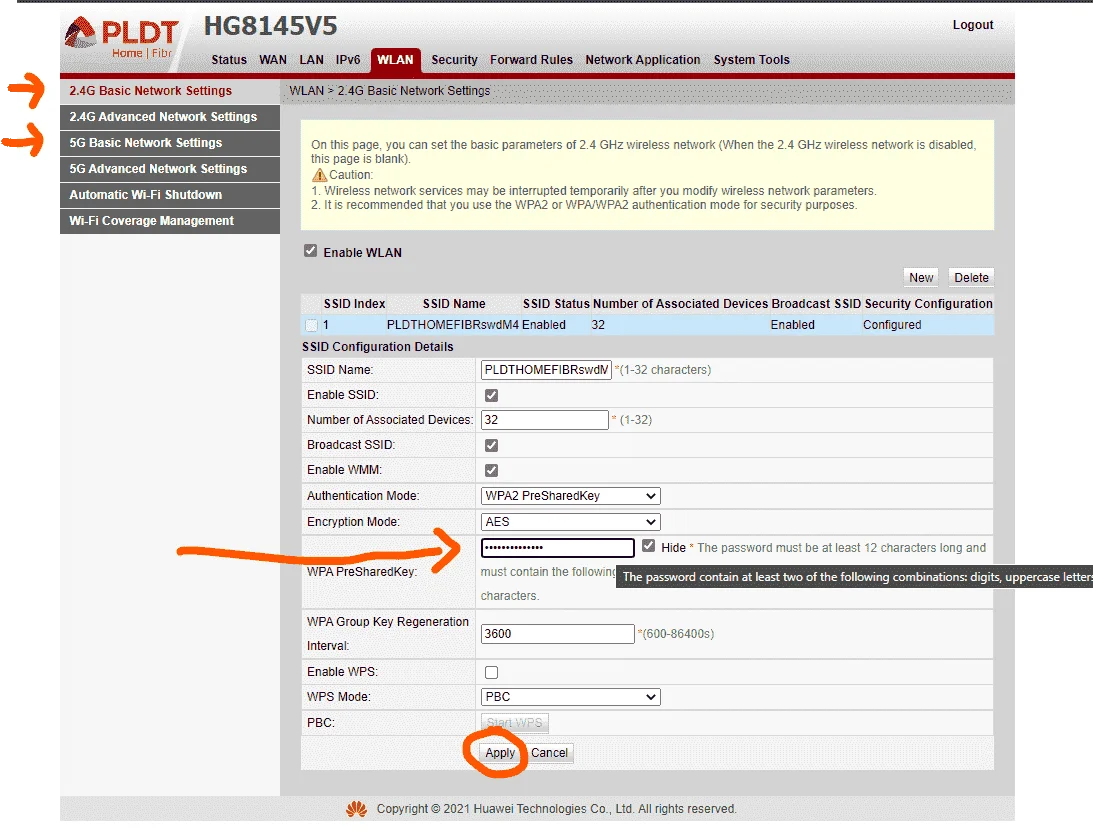
Task: Open the IPv6 tab
Action: (348, 60)
